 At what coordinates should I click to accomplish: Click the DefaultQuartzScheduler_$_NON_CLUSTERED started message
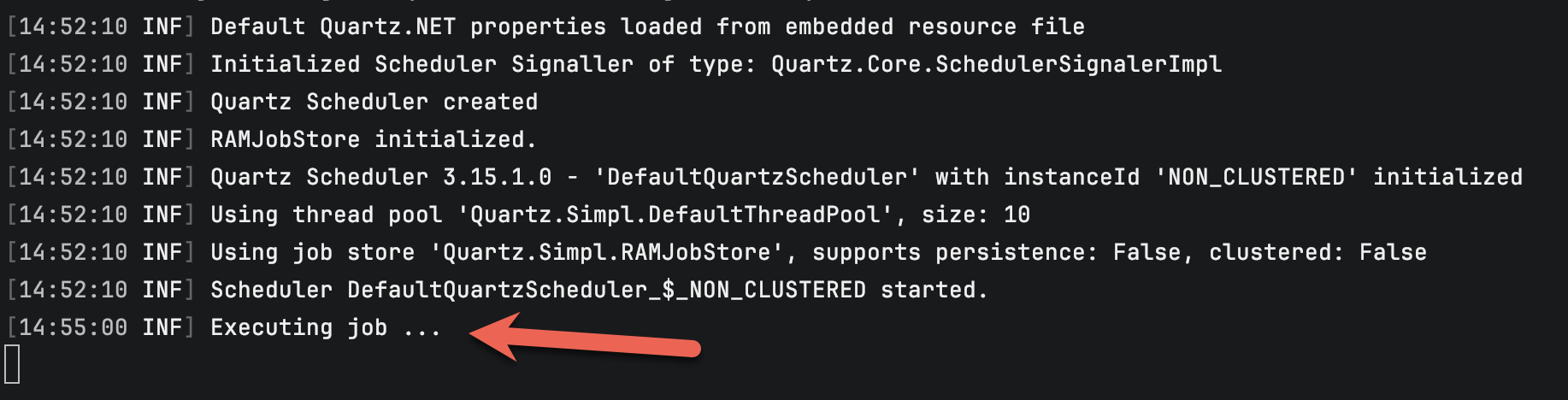598,290
